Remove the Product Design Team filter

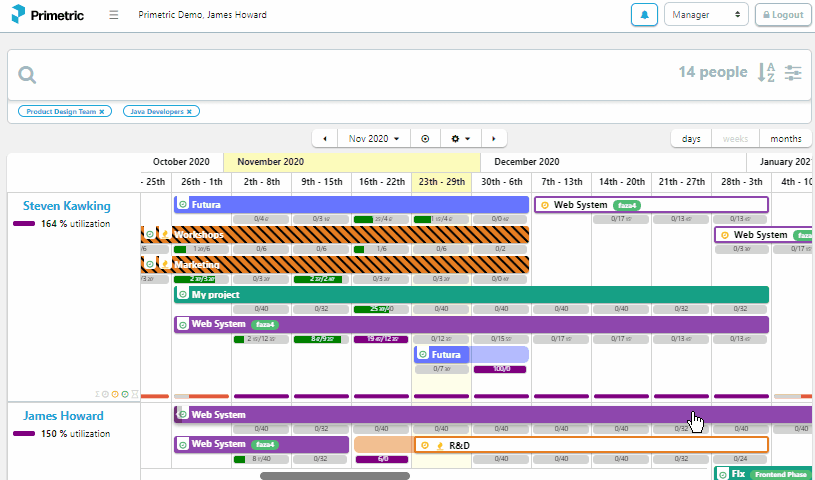pos(101,111)
